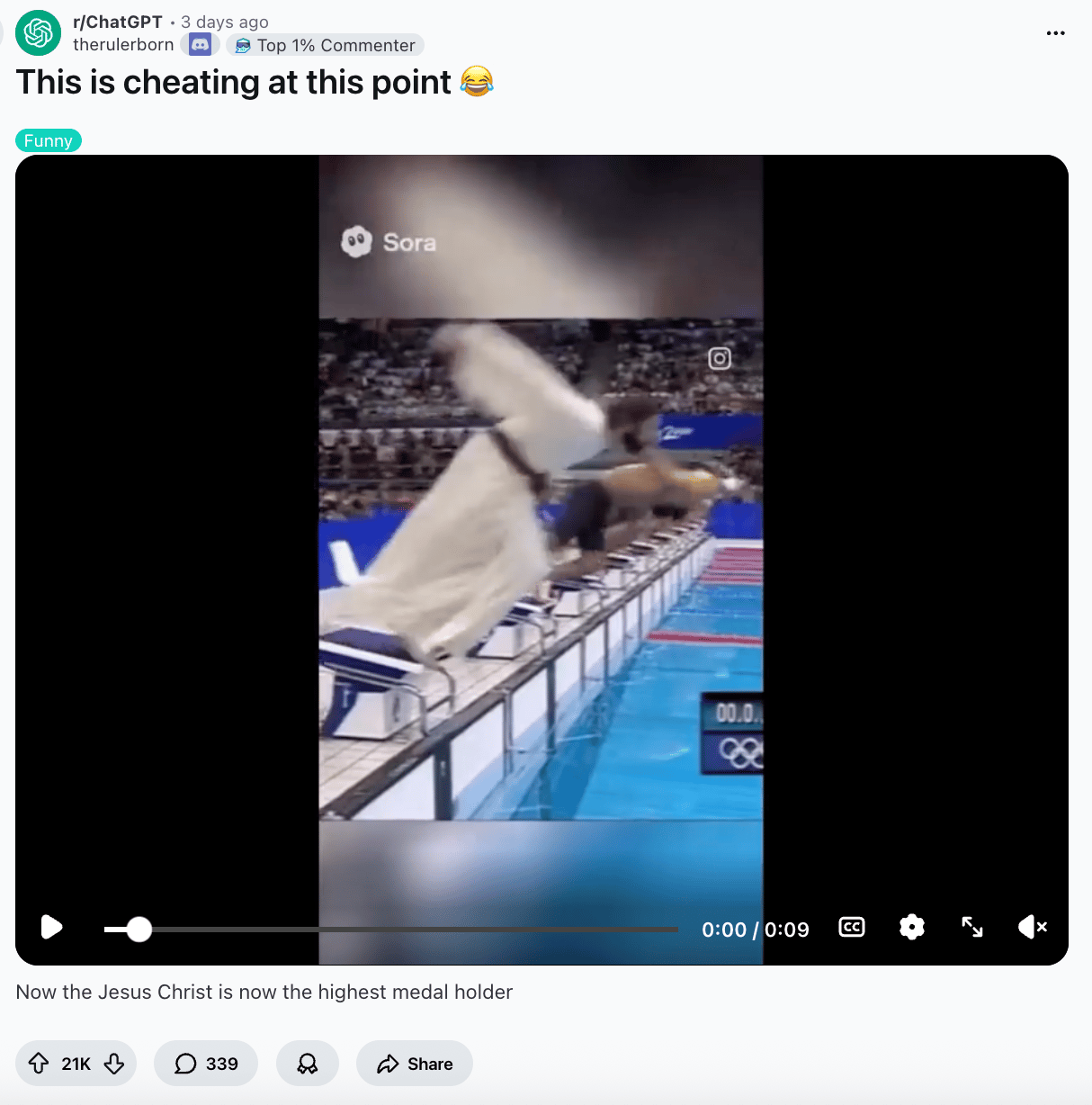The height and width of the screenshot is (1105, 1092).
Task: Click the Instagram icon in the video
Action: (x=720, y=358)
